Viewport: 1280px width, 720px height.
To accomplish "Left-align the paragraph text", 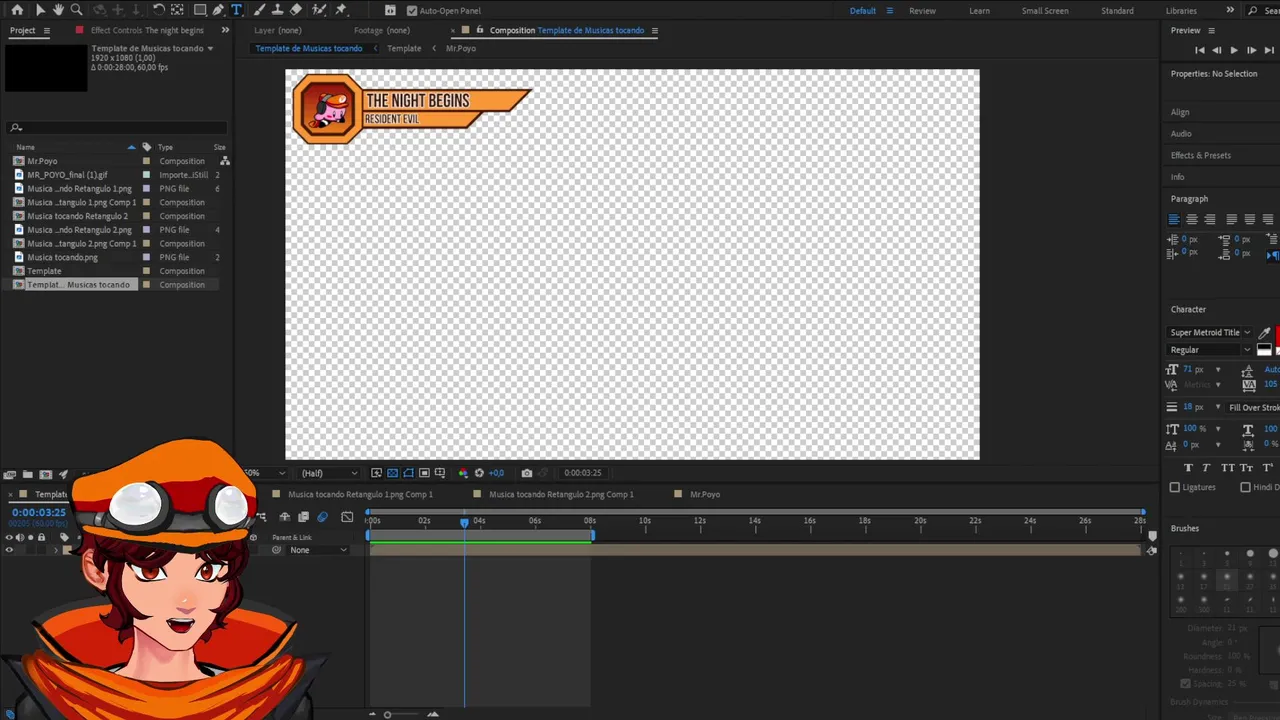I will 1175,219.
